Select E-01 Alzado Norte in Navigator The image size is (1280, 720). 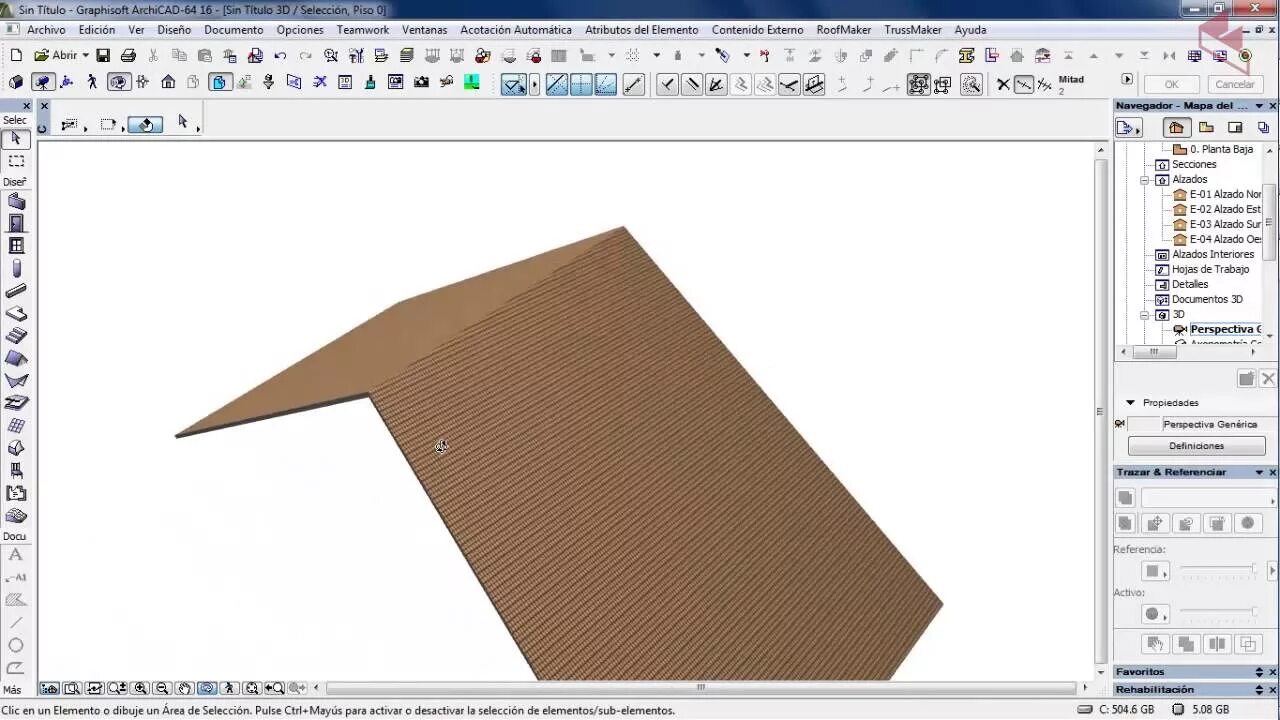[1216, 194]
